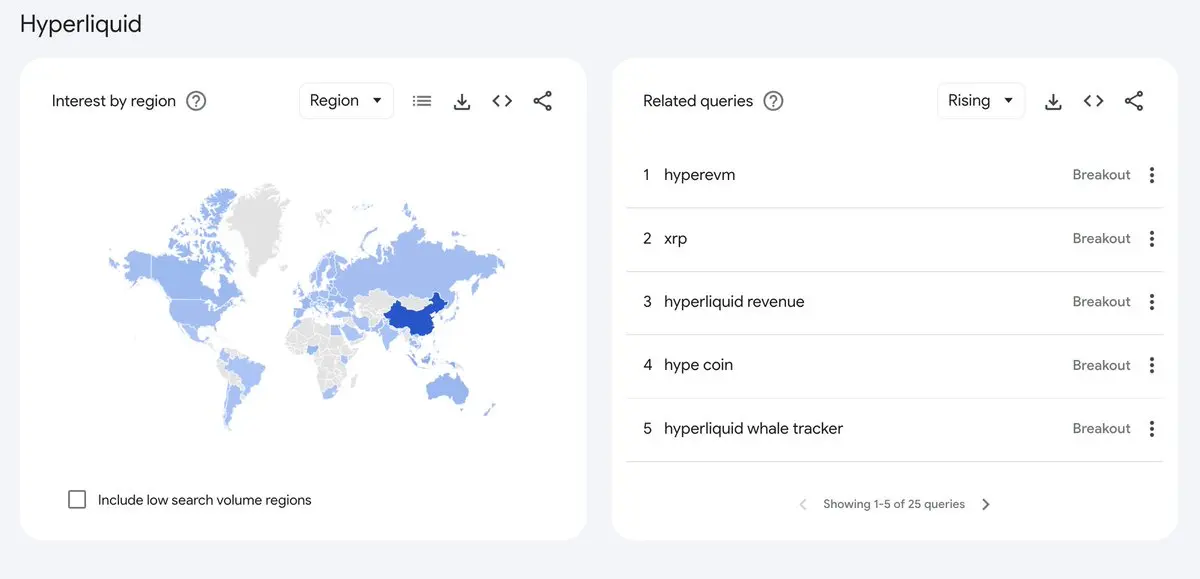The height and width of the screenshot is (579, 1200).
Task: Click the Related queries title
Action: pos(698,101)
